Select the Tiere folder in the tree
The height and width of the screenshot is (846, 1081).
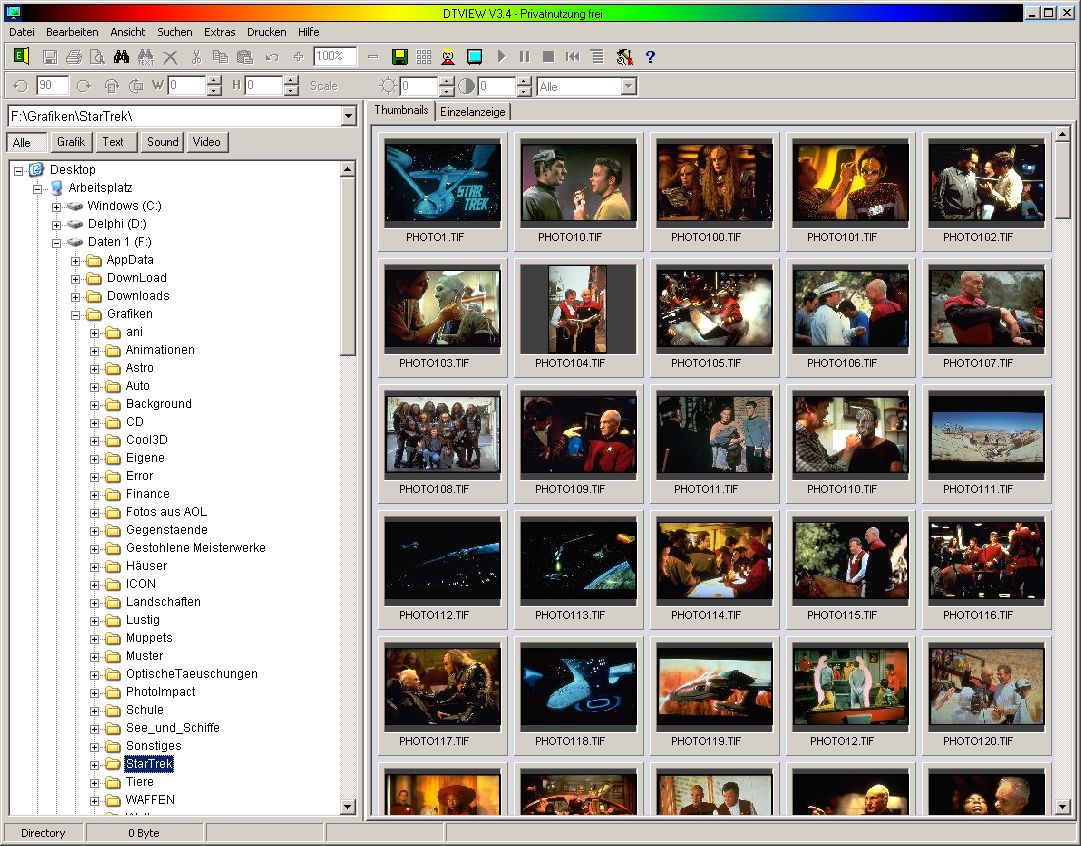tap(139, 782)
